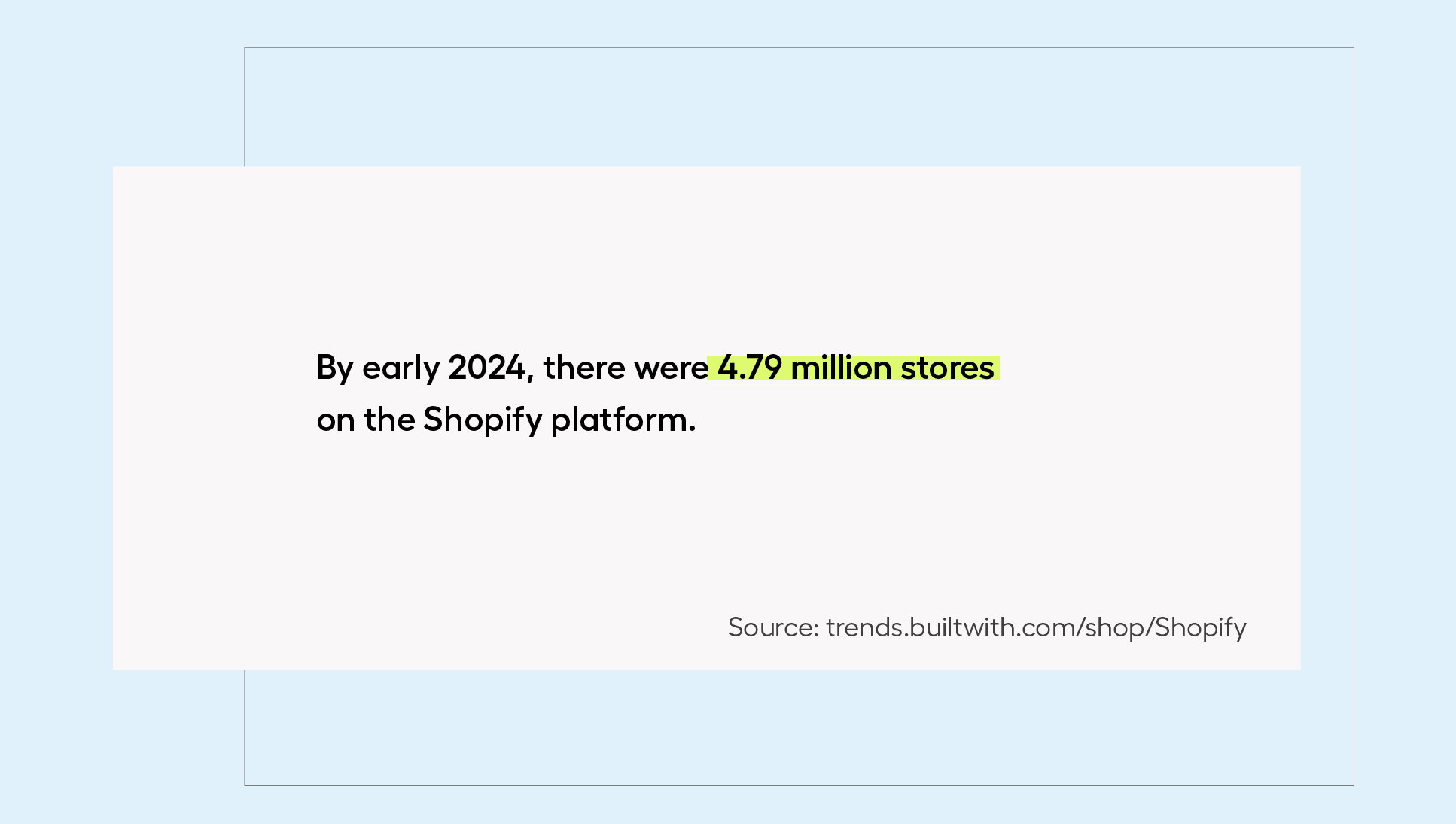Click the word "the" in the second line
This screenshot has height=824, width=1456.
(389, 420)
